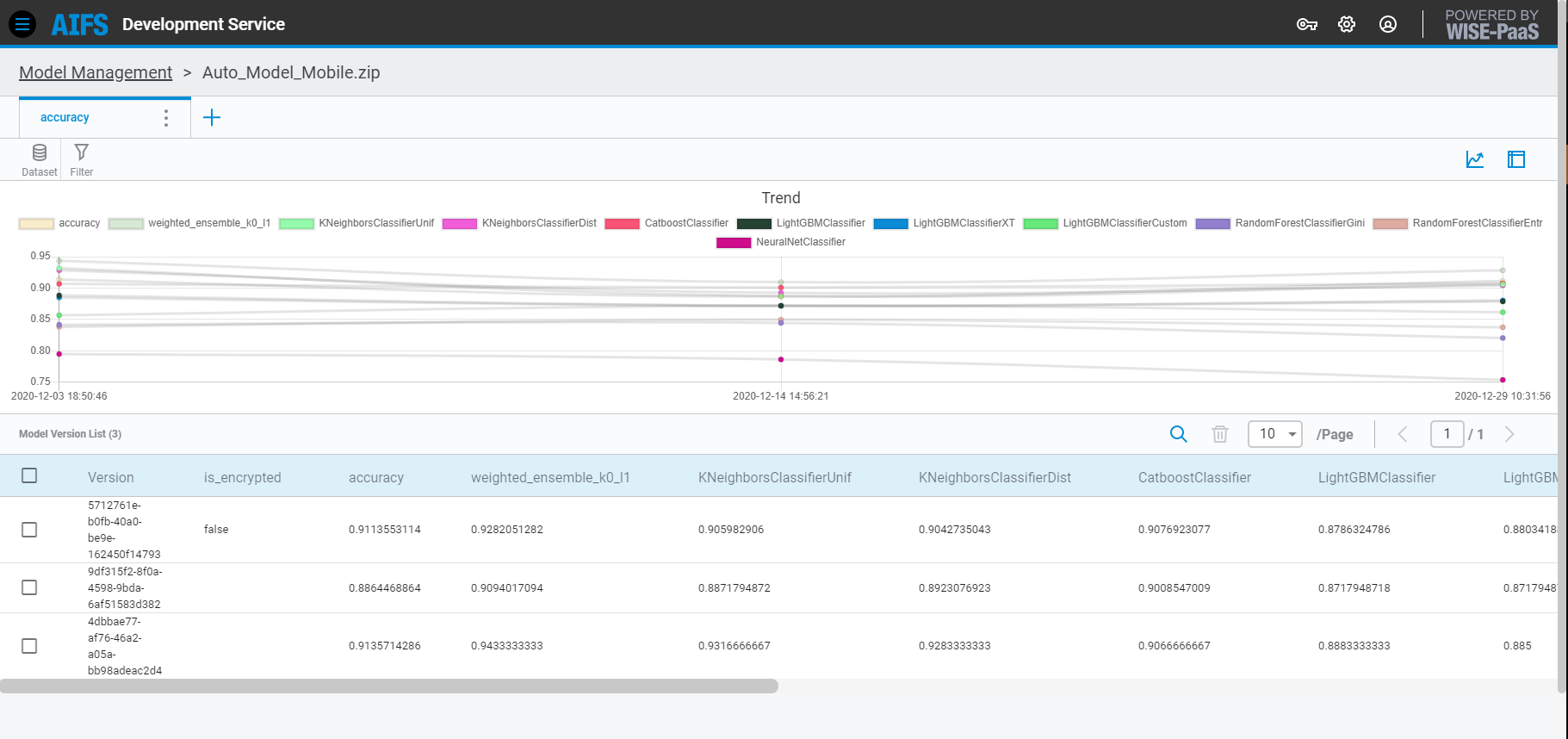Open accuracy tab options (three dots)

coord(166,118)
